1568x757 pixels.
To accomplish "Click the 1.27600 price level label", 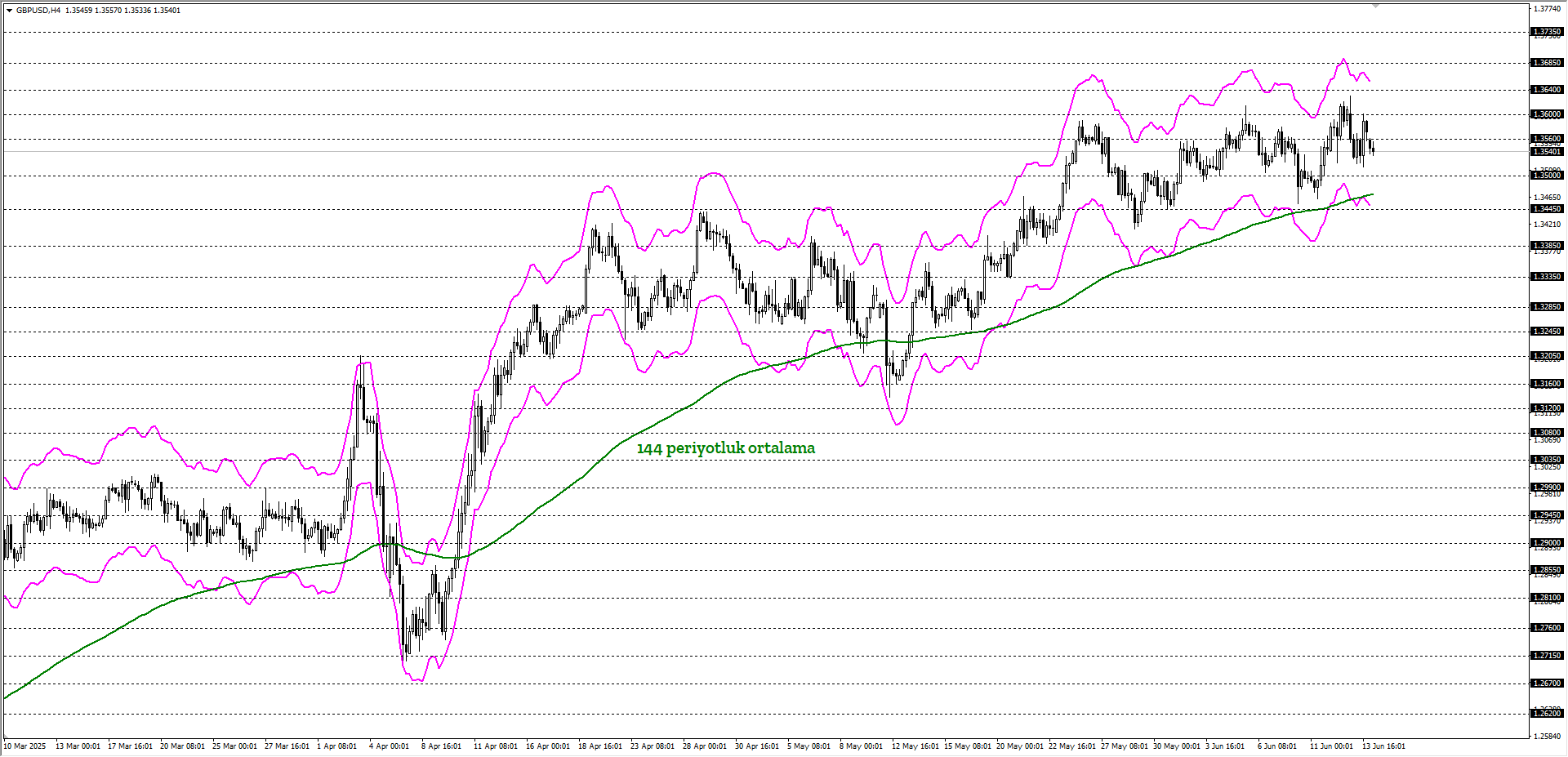I will [x=1546, y=628].
